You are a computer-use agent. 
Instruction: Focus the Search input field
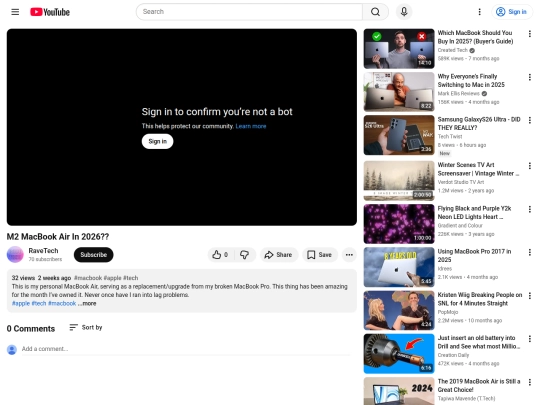(249, 12)
